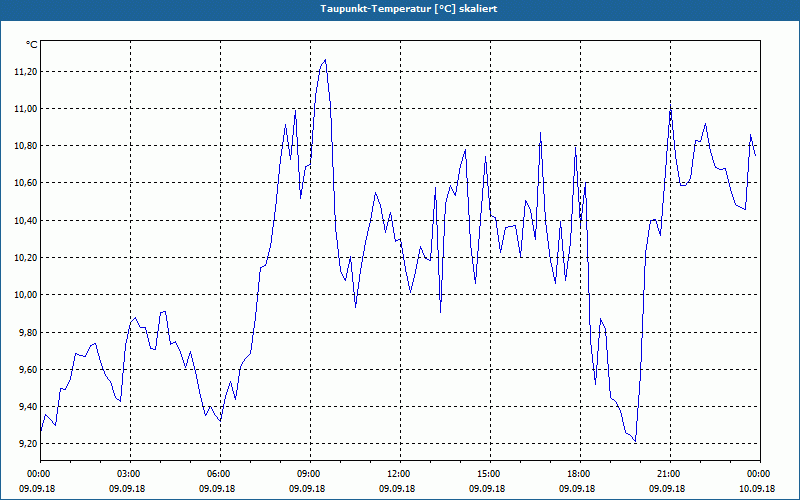Pick the "21:00" x-axis label
This screenshot has width=800, height=500.
pyautogui.click(x=667, y=474)
